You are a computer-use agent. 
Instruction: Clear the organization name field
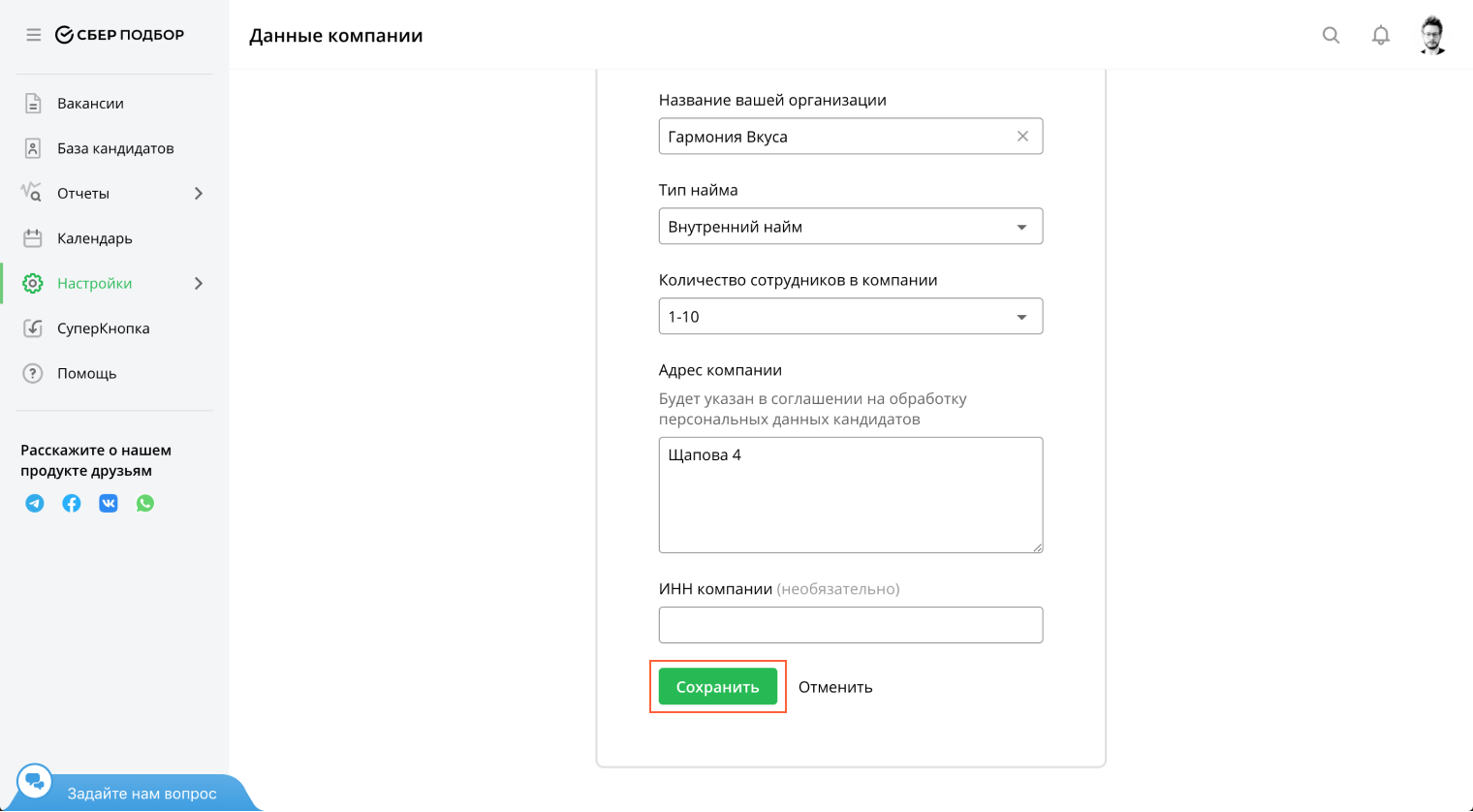(1022, 137)
